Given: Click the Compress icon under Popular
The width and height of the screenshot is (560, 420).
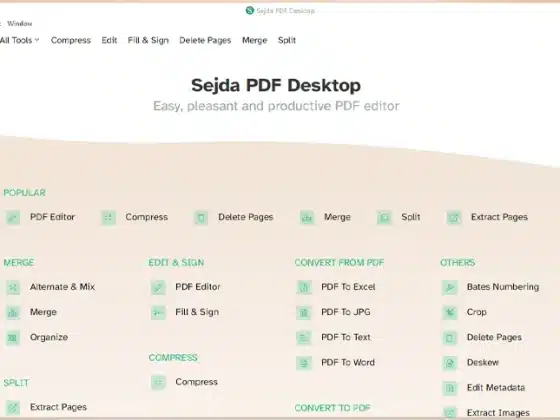Looking at the screenshot, I should 108,218.
